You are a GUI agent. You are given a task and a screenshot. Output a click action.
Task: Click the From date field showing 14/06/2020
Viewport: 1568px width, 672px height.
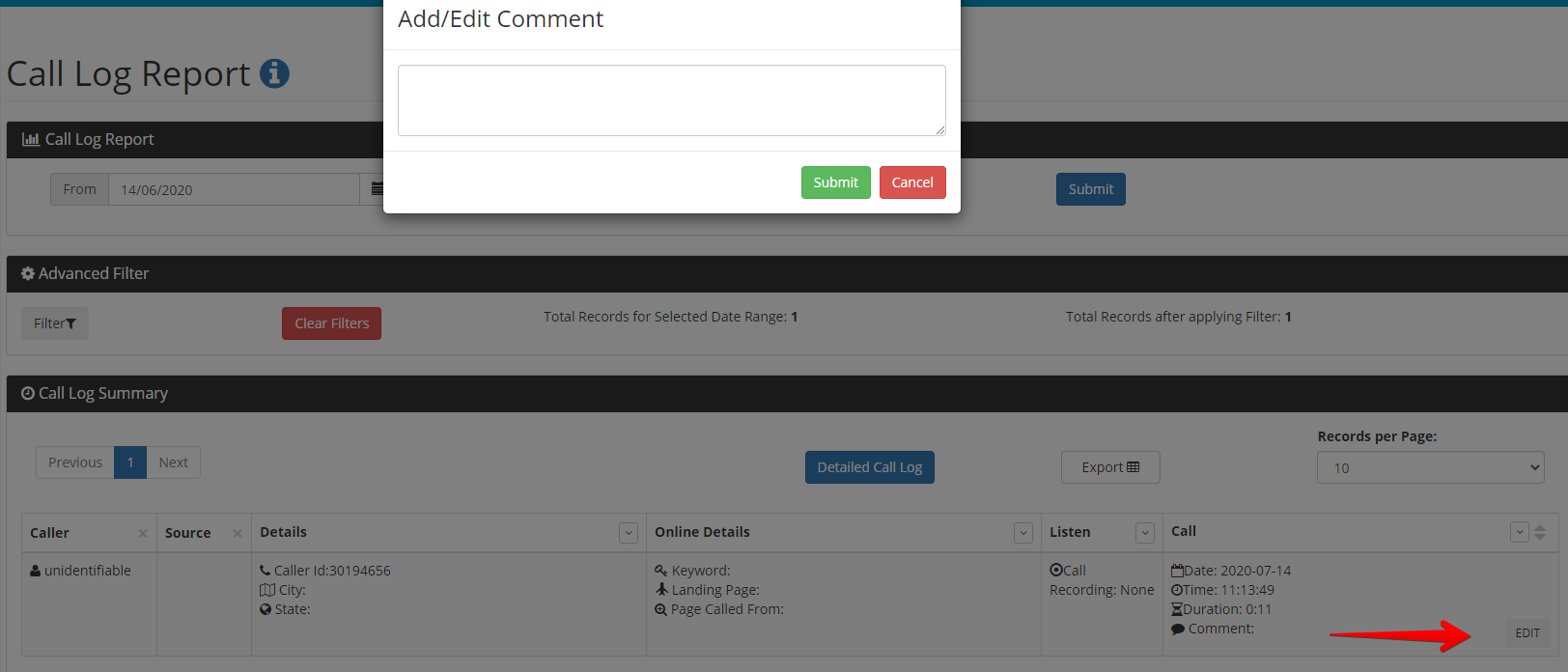(x=234, y=189)
